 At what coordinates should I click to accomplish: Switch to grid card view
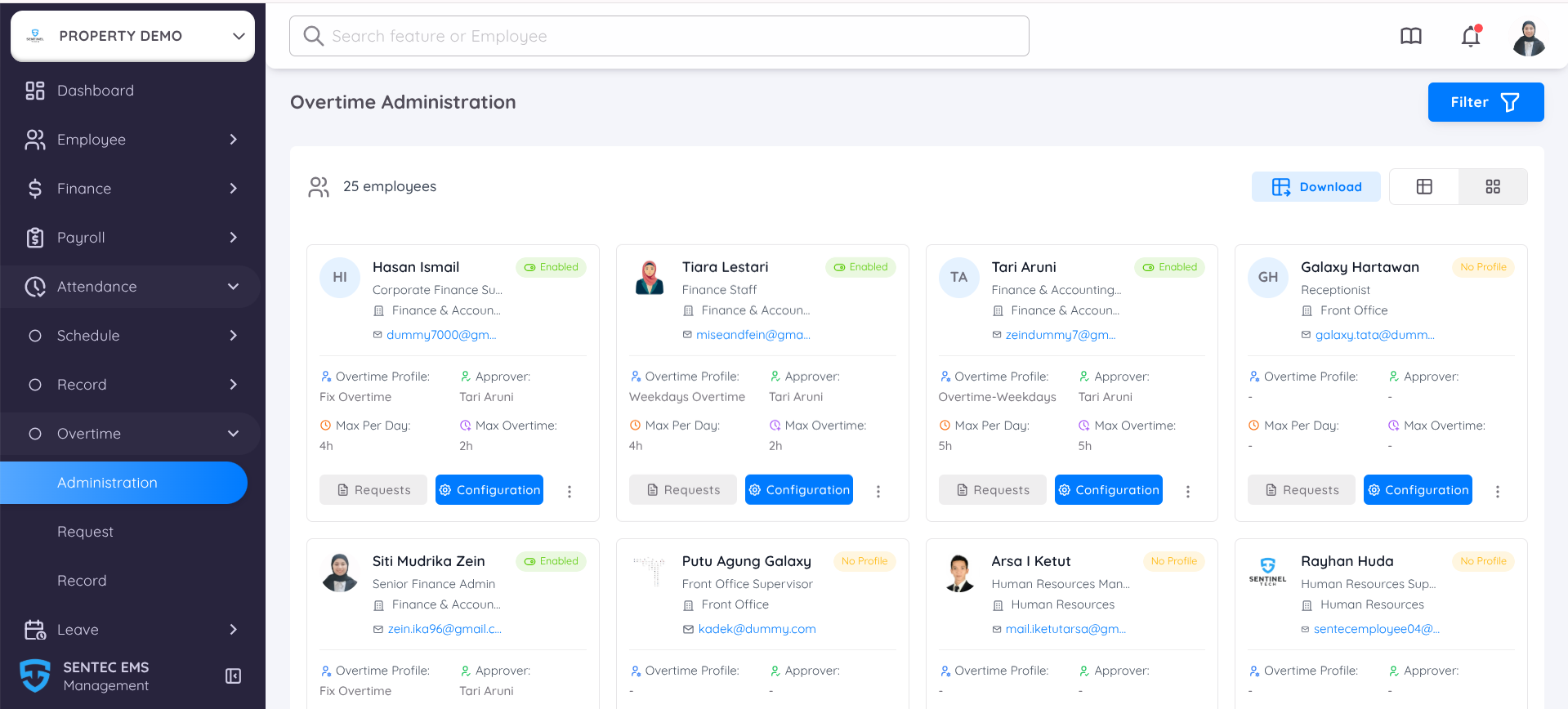[1492, 187]
